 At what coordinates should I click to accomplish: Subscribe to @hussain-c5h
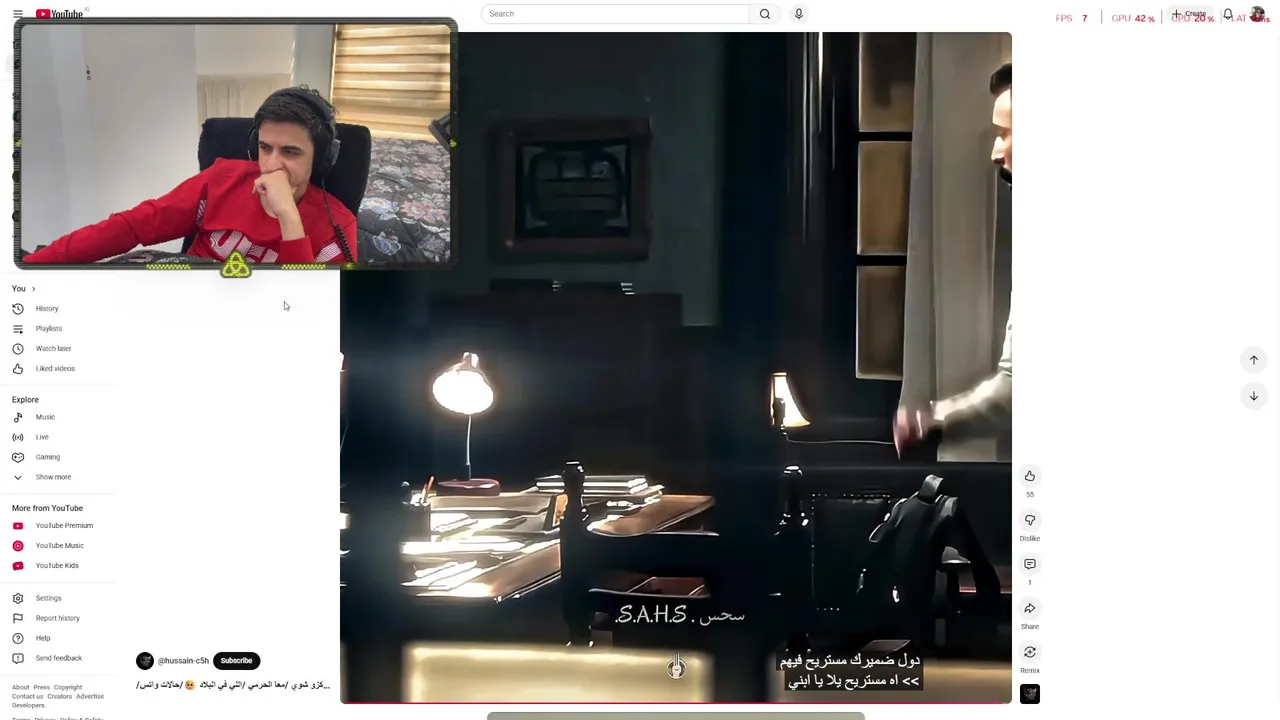click(237, 661)
